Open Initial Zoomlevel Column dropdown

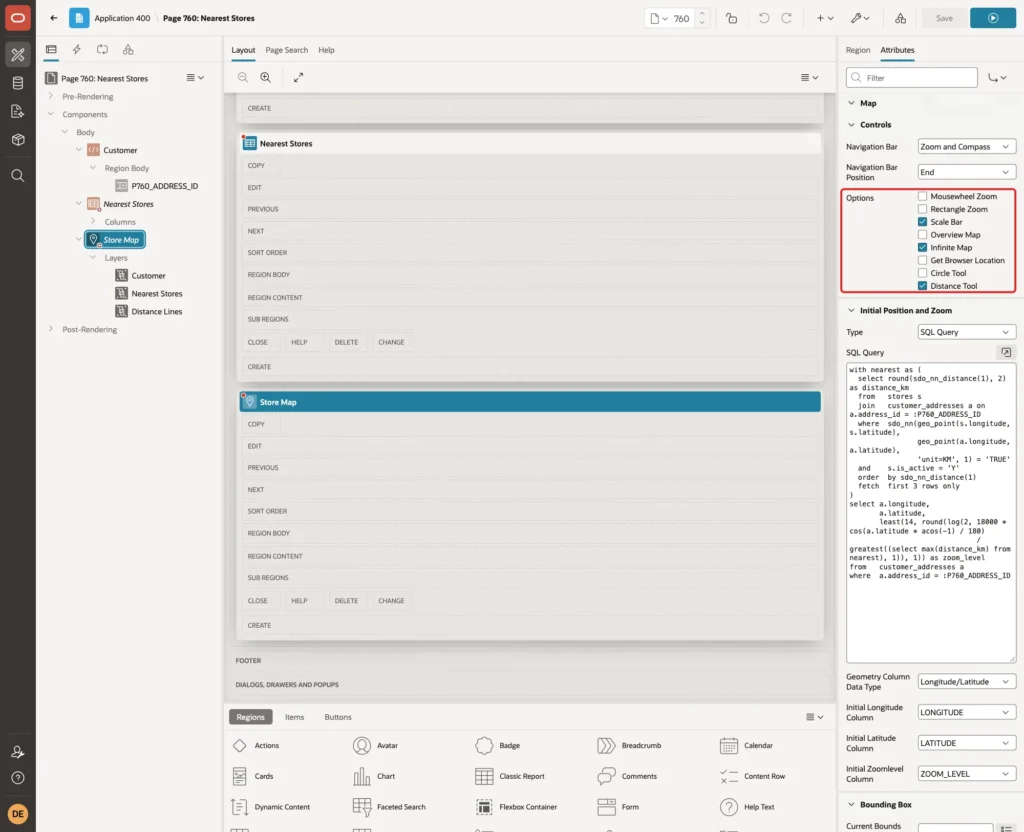pos(966,774)
